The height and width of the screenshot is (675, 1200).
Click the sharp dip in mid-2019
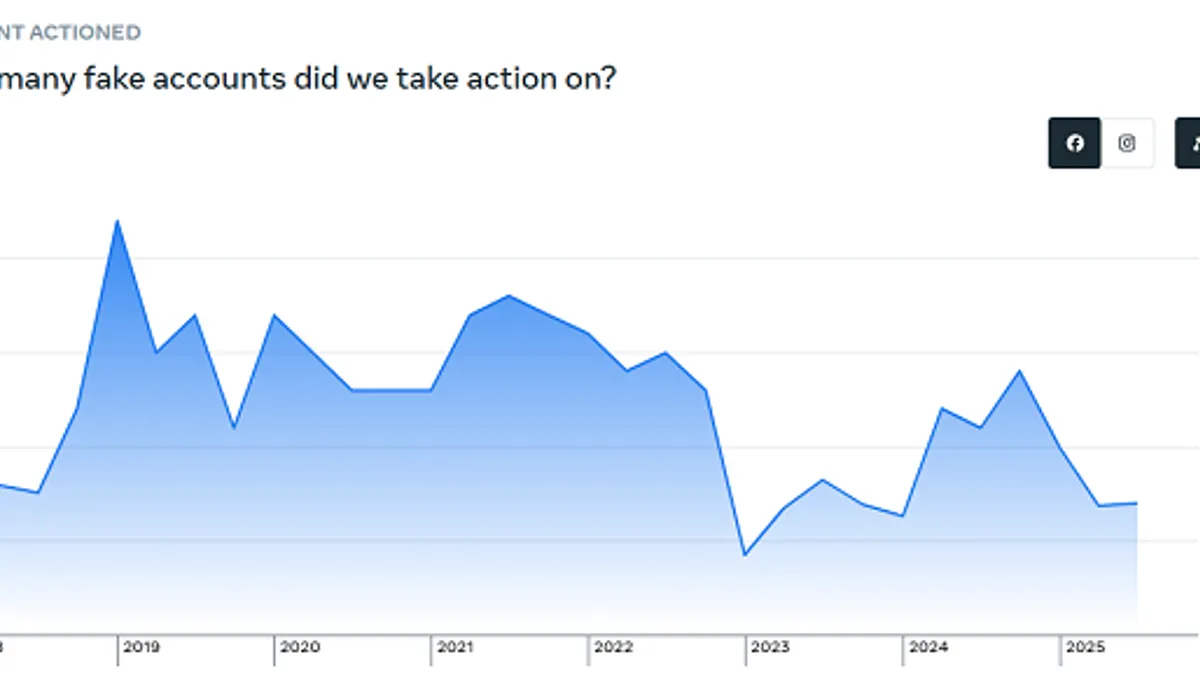[234, 428]
